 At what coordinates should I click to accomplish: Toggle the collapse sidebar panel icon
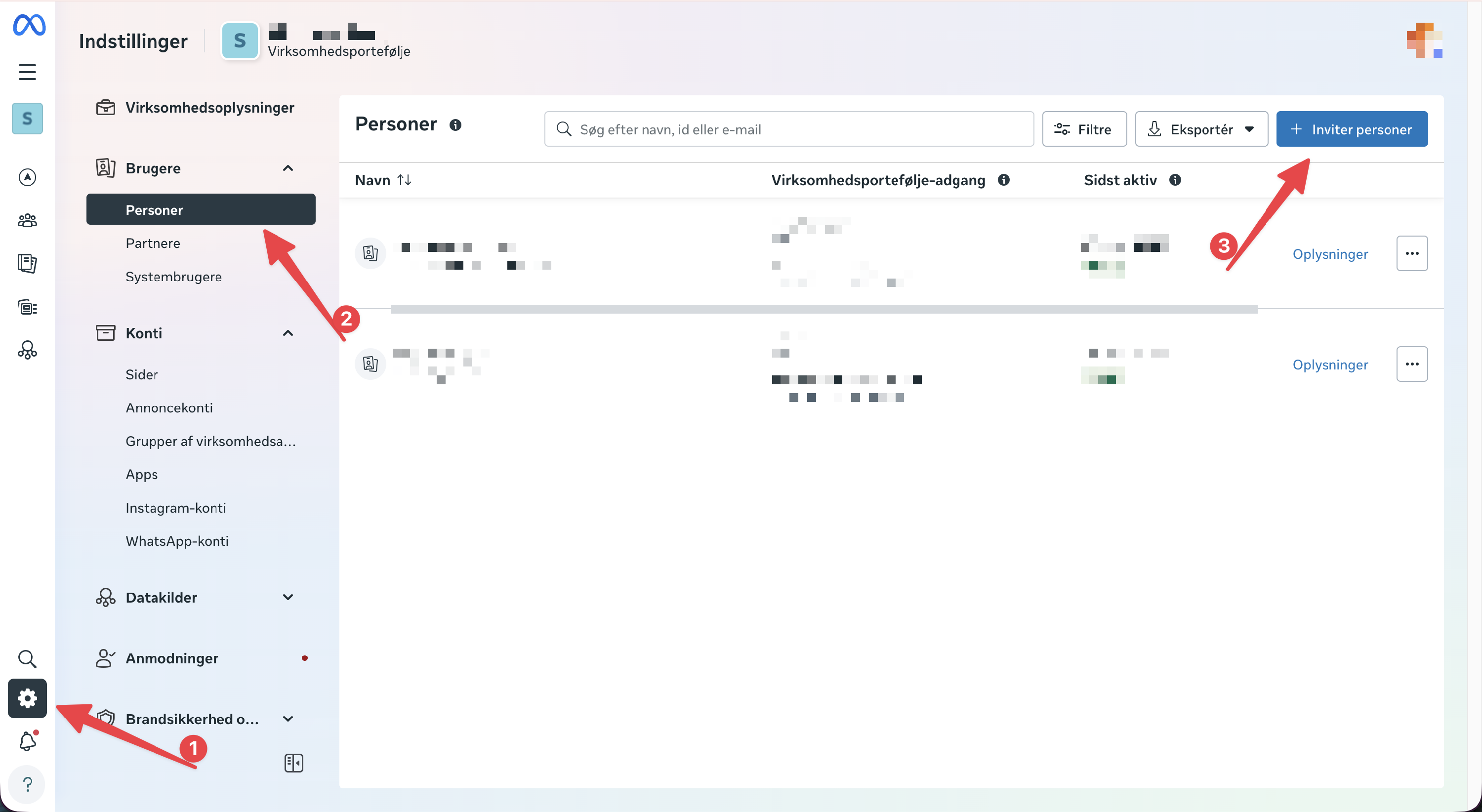pyautogui.click(x=293, y=763)
